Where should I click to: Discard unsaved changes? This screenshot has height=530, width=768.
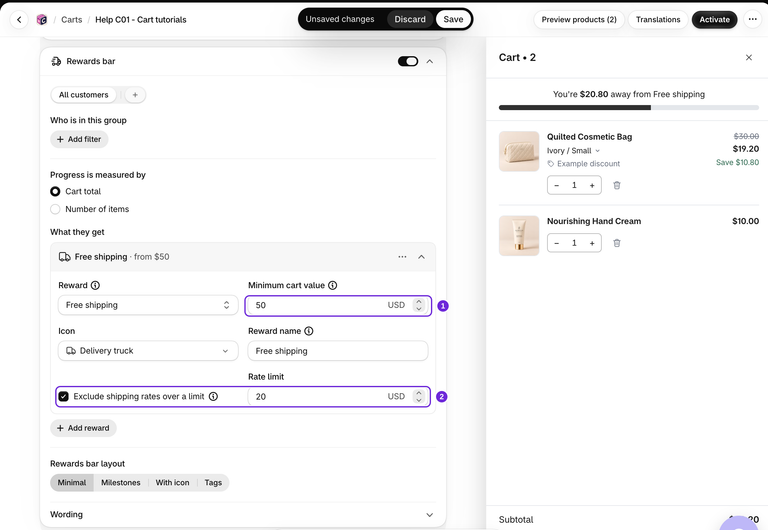click(410, 19)
